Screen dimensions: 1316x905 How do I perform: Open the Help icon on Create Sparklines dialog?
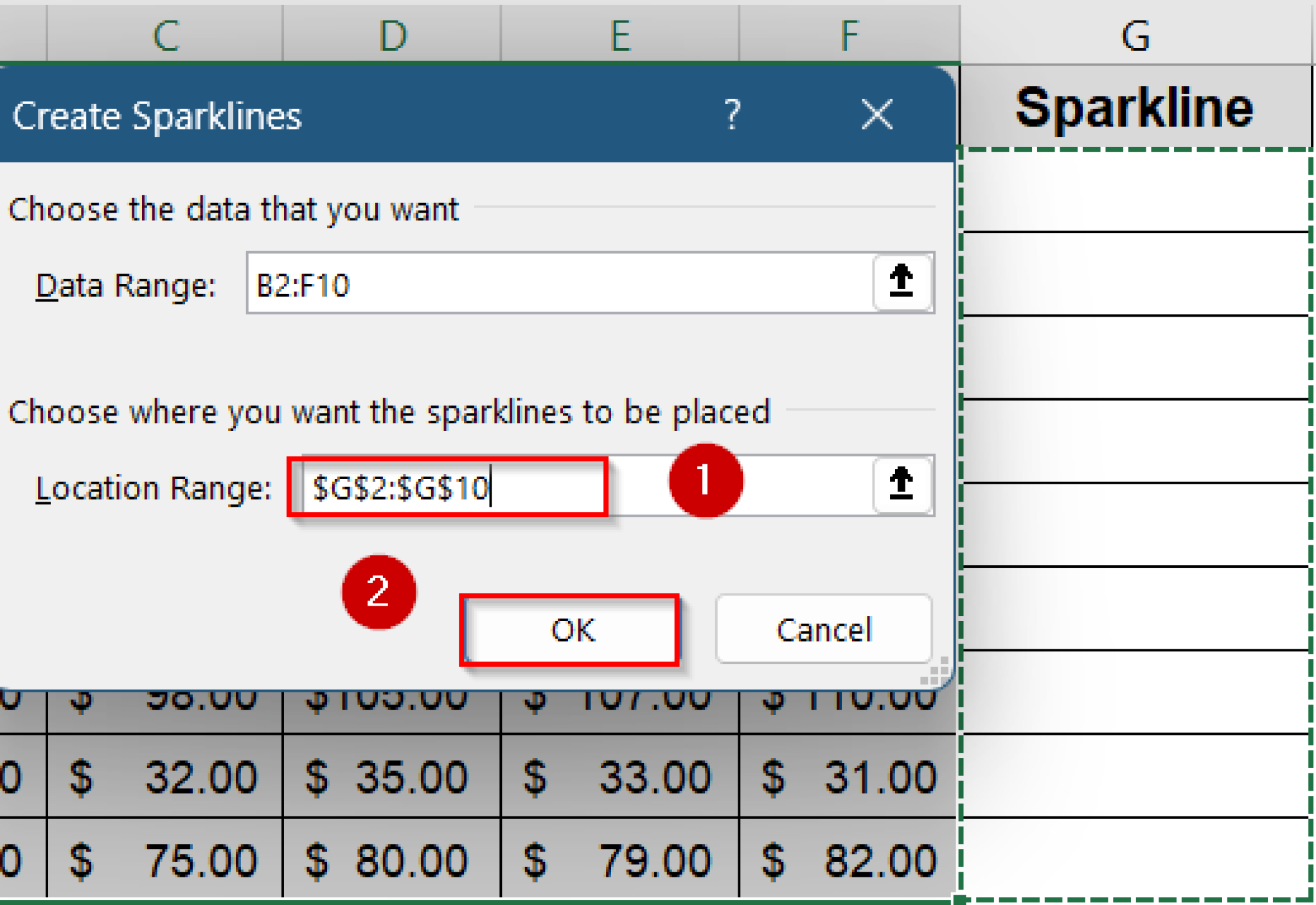click(733, 116)
